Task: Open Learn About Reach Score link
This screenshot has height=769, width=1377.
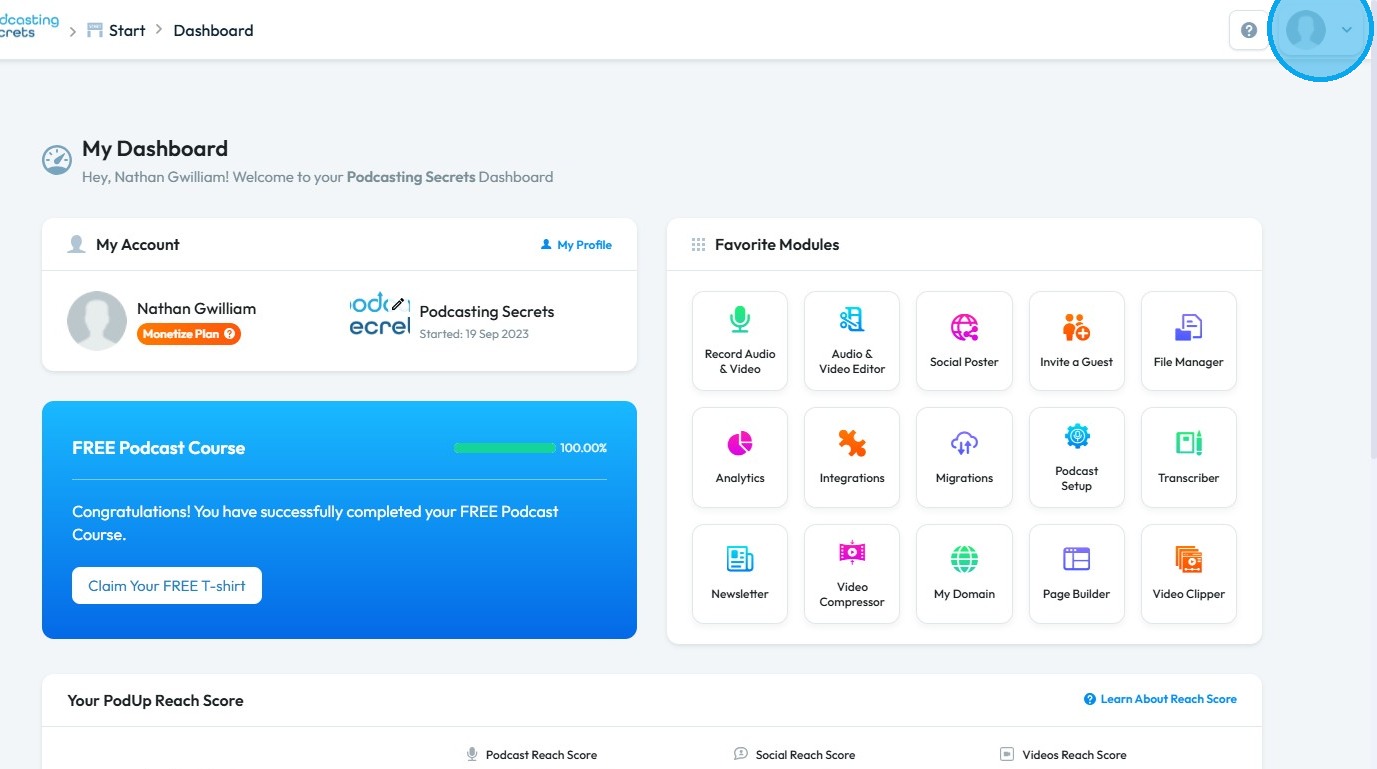Action: (1160, 699)
